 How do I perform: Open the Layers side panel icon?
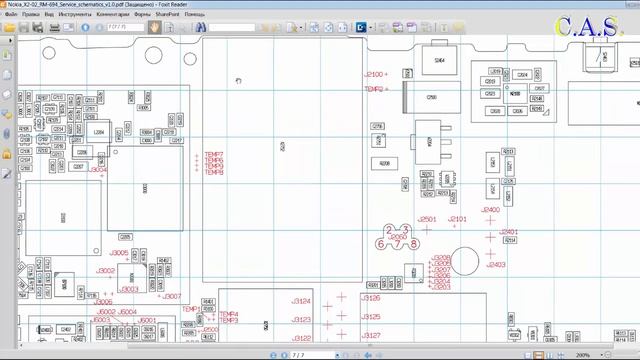(x=7, y=94)
